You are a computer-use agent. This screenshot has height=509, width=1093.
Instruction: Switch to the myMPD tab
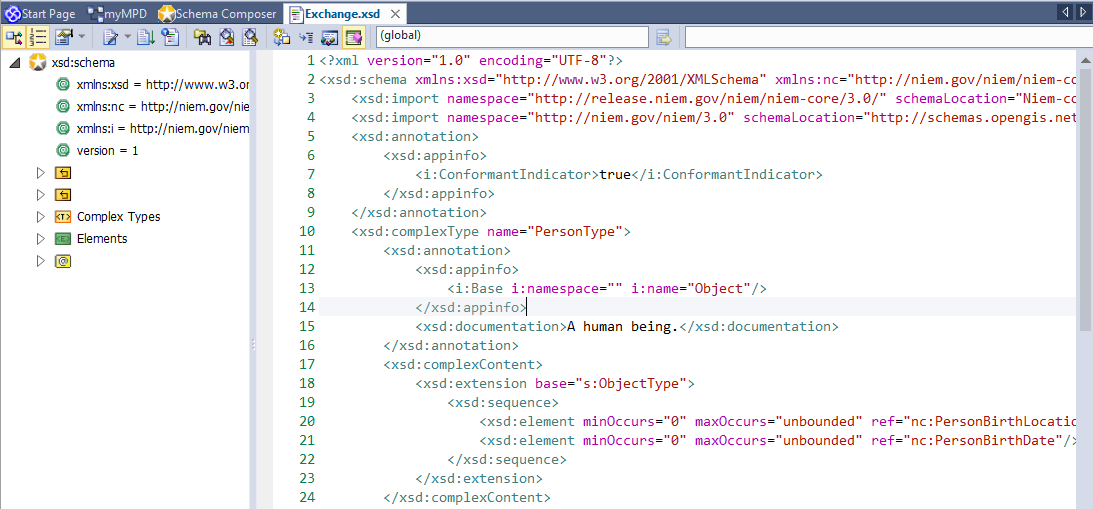click(120, 14)
